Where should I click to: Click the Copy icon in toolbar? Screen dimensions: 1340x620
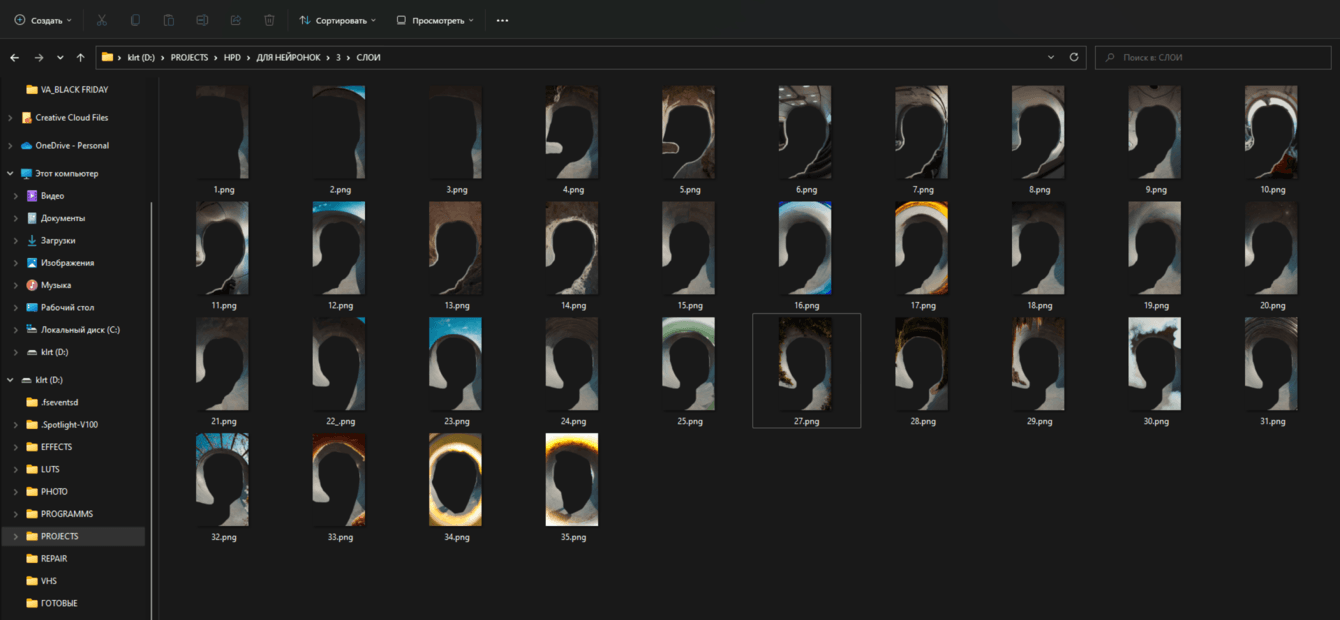coord(135,20)
